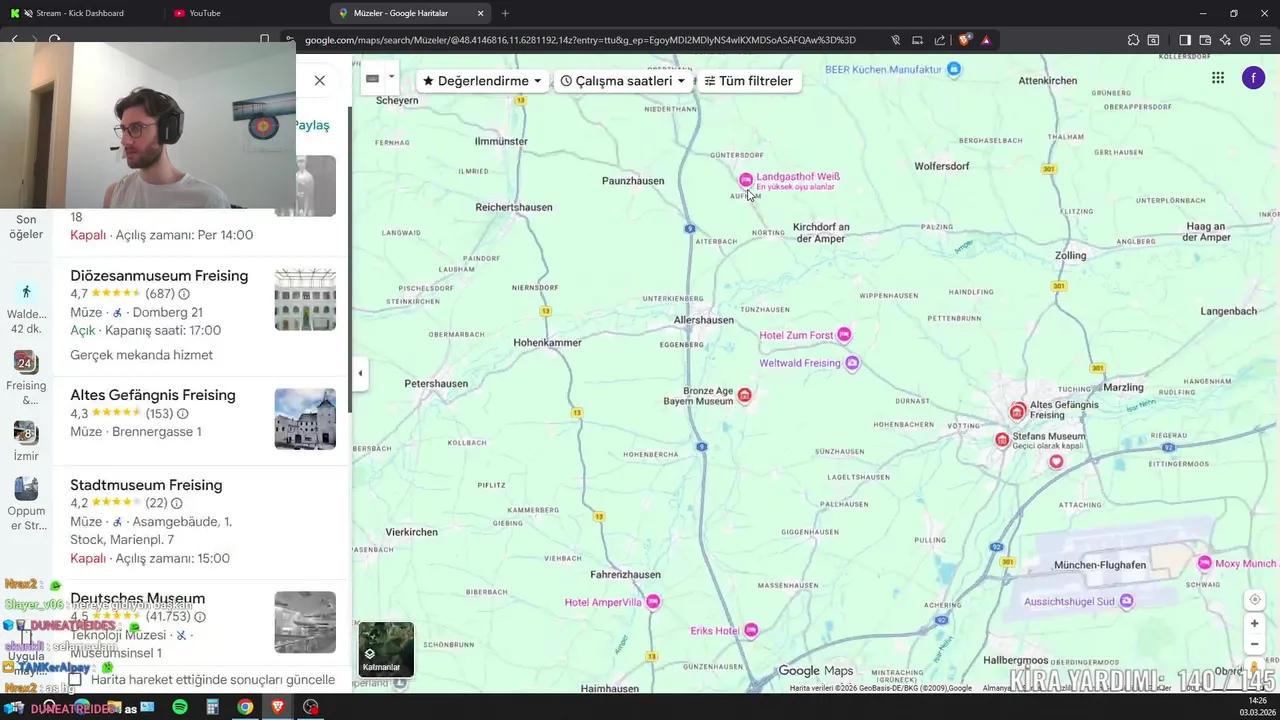Open the browser main hamburger menu

click(x=1266, y=40)
